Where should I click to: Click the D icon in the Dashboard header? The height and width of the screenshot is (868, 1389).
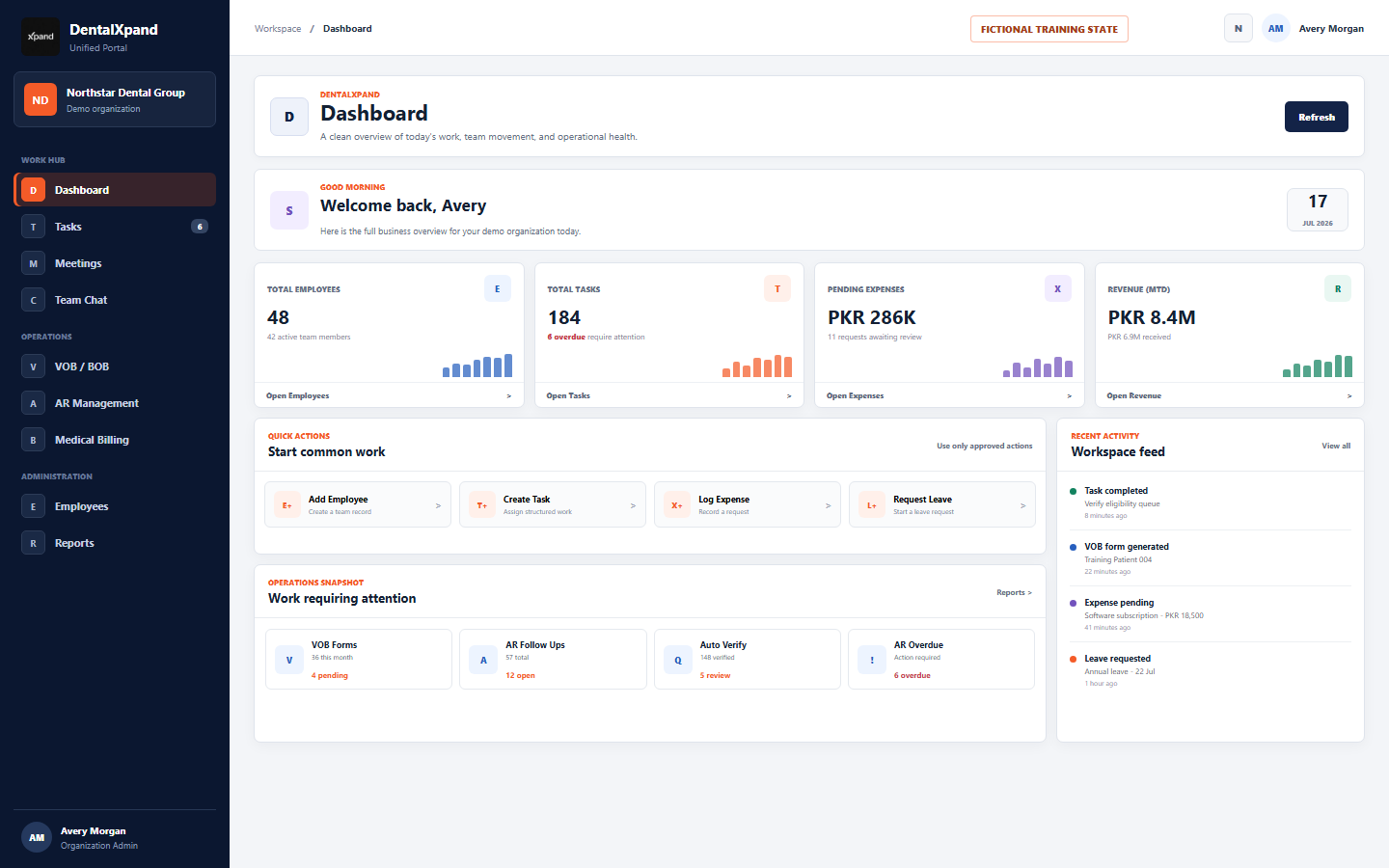pos(289,117)
